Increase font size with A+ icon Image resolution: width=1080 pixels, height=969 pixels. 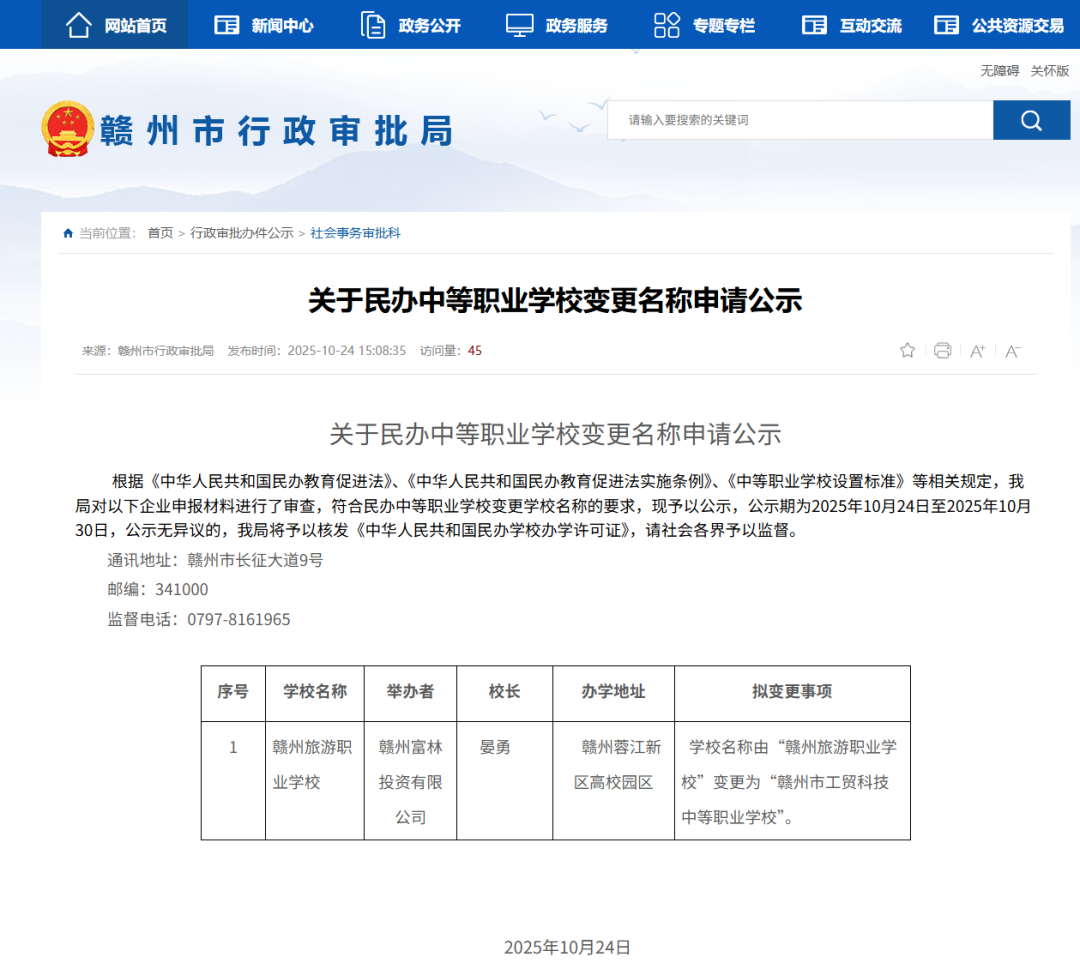[x=977, y=351]
